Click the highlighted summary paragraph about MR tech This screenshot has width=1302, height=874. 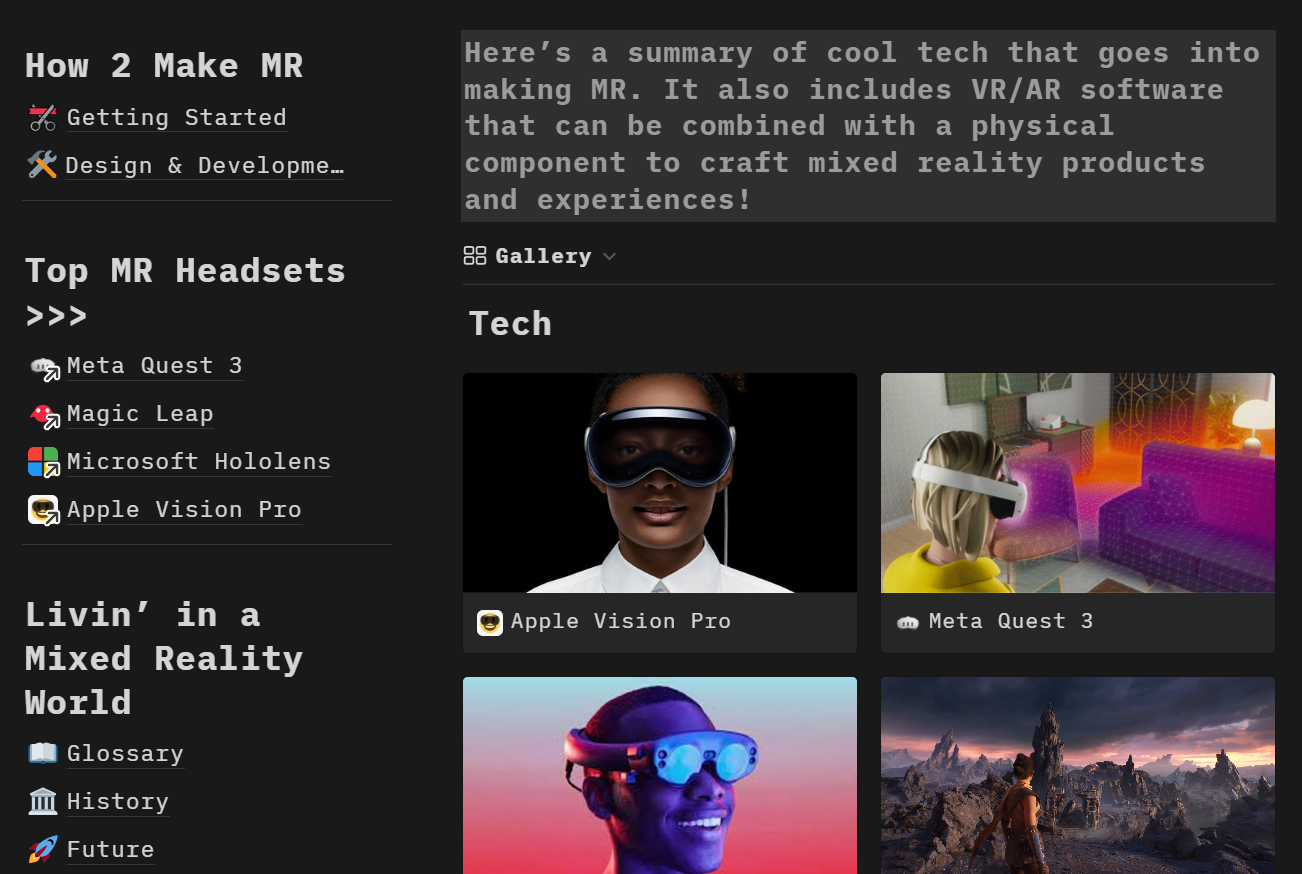(x=868, y=126)
